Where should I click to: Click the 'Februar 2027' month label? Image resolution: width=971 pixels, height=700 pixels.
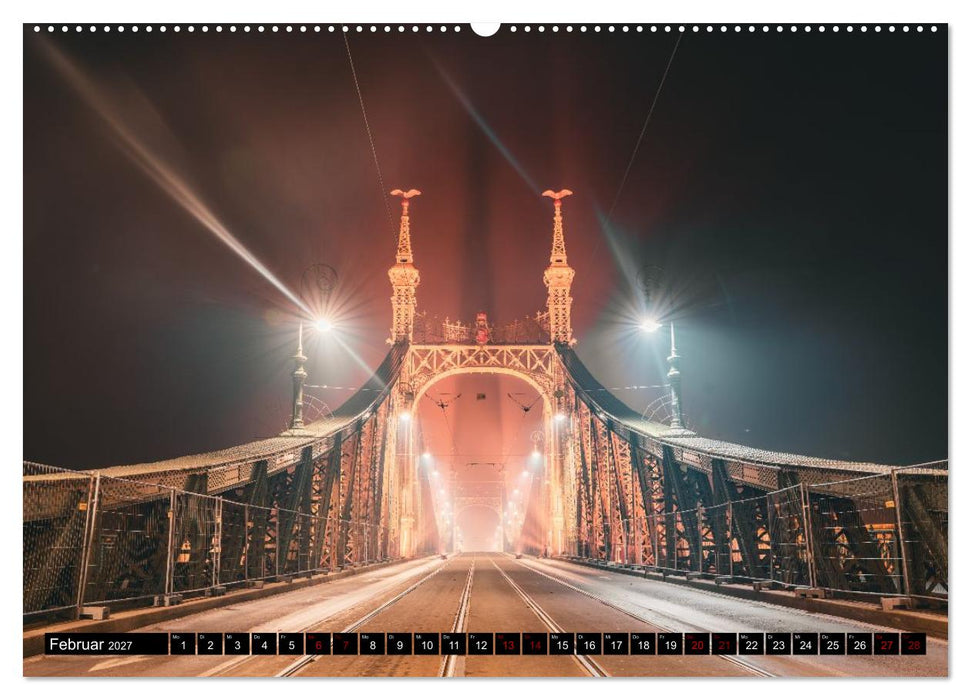click(91, 644)
